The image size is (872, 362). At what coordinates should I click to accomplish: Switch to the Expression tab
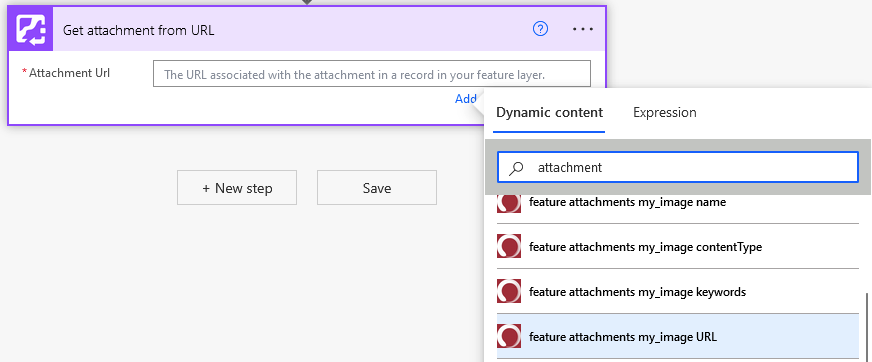click(665, 112)
